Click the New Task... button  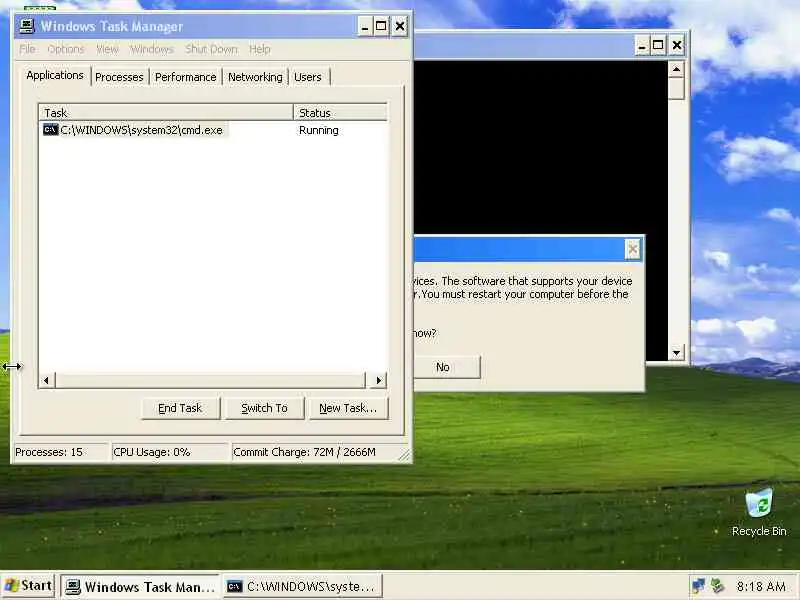pyautogui.click(x=348, y=408)
